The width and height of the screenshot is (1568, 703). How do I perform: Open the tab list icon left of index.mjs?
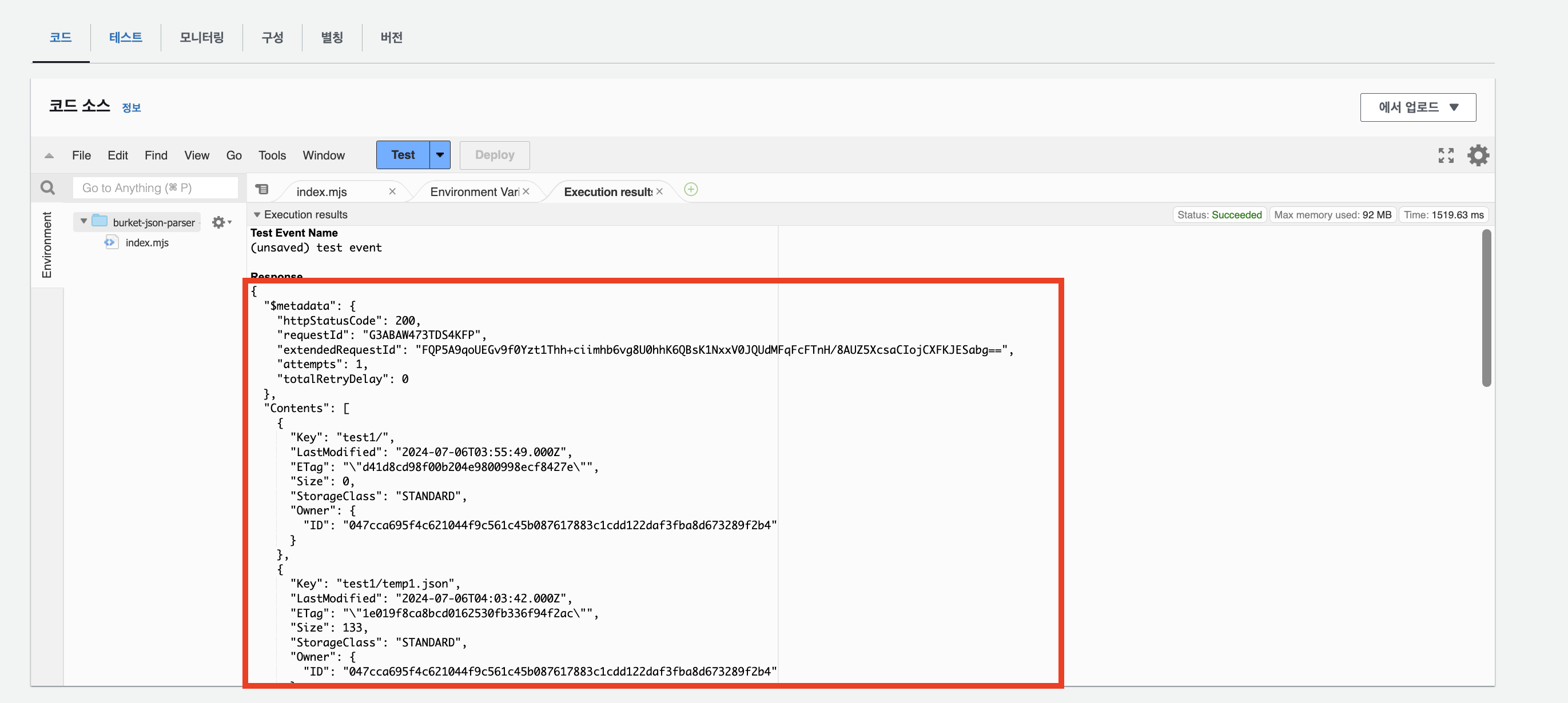tap(262, 190)
